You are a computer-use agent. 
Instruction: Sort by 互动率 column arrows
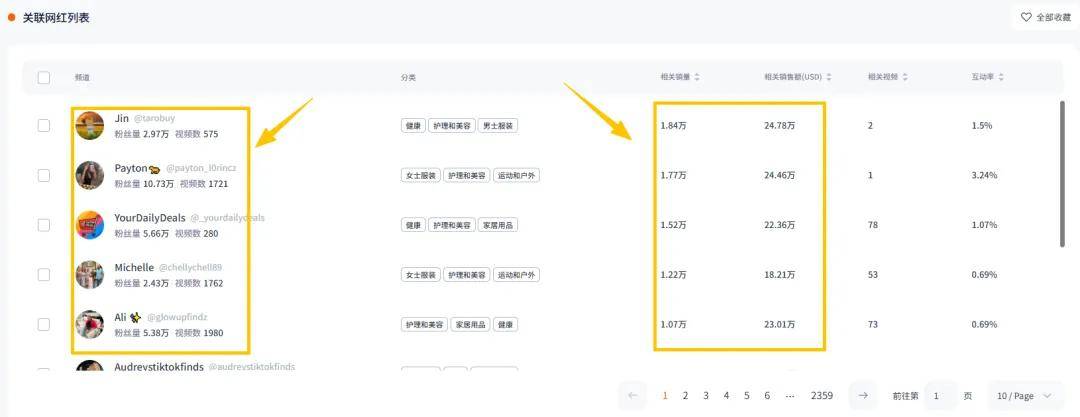[1000, 77]
